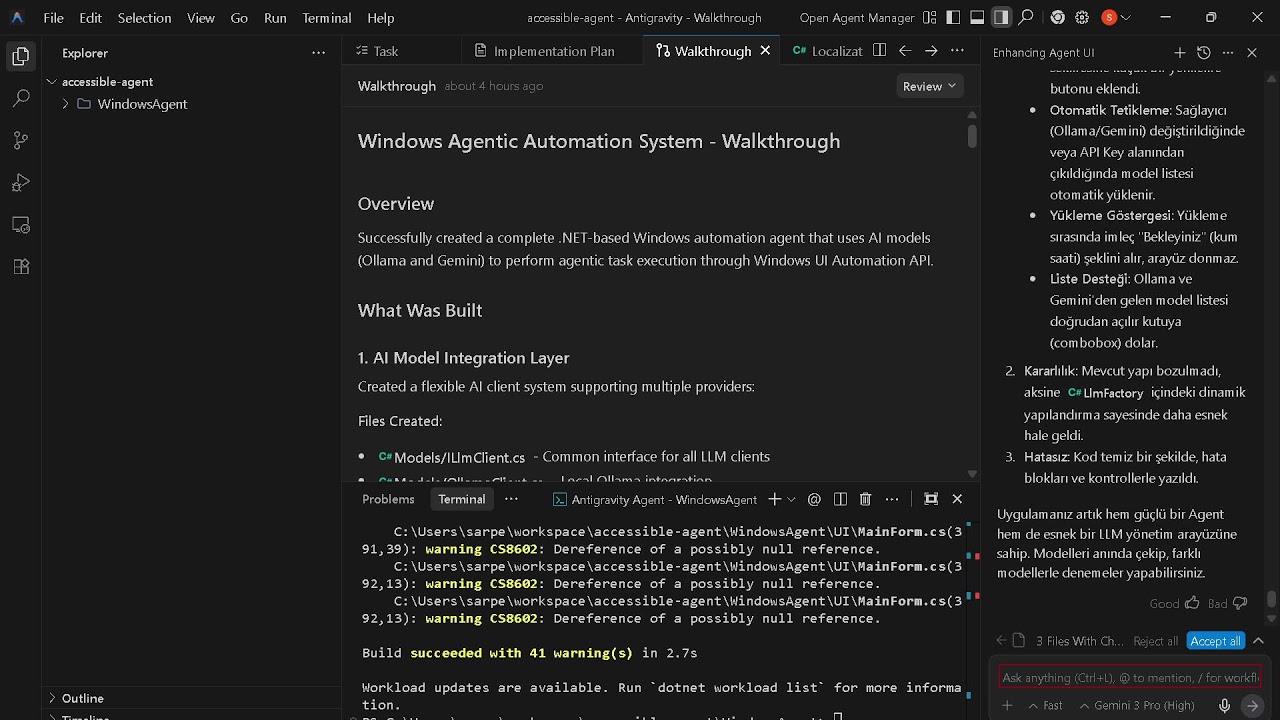Image resolution: width=1280 pixels, height=720 pixels.
Task: Split the editor to the right
Action: [x=879, y=51]
